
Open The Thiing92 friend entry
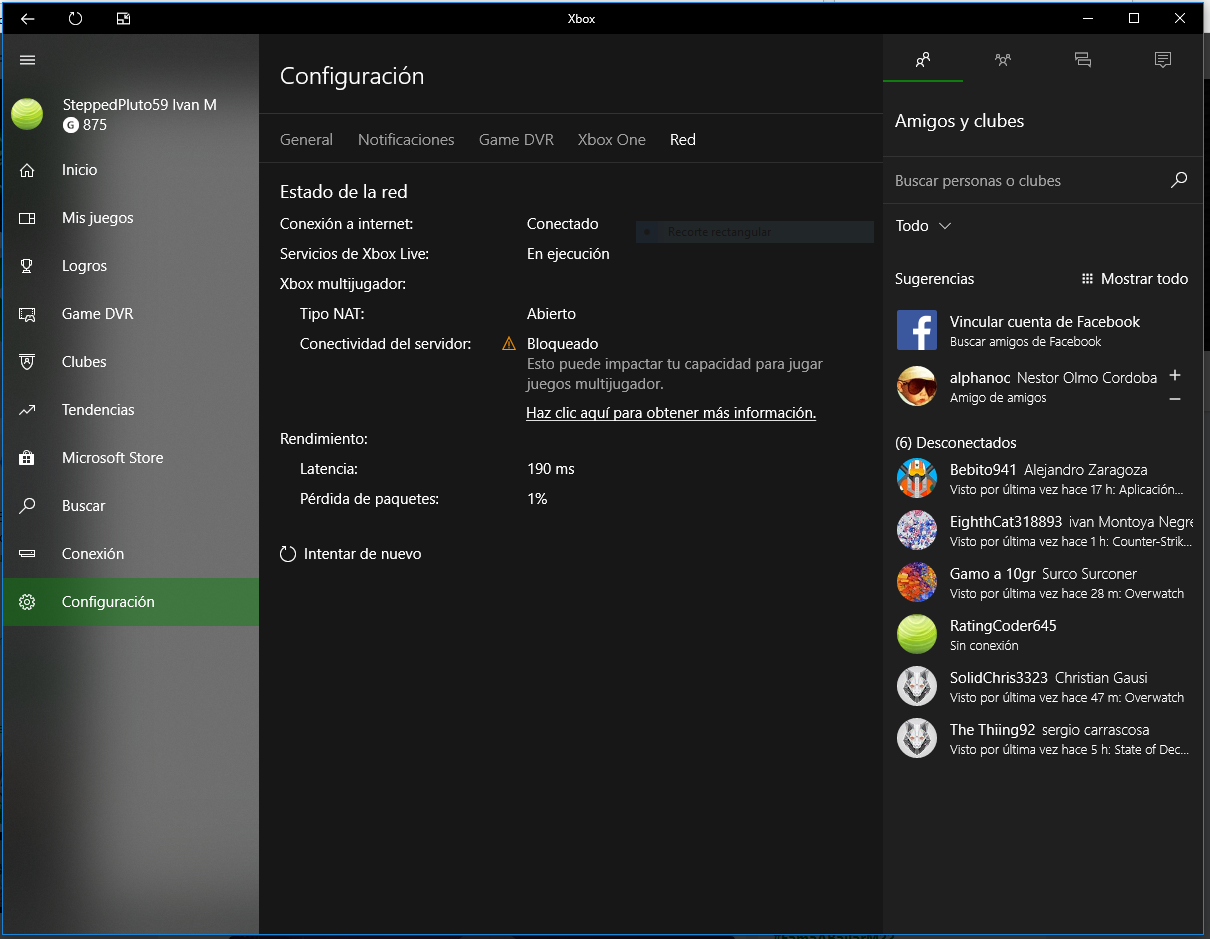click(1043, 738)
